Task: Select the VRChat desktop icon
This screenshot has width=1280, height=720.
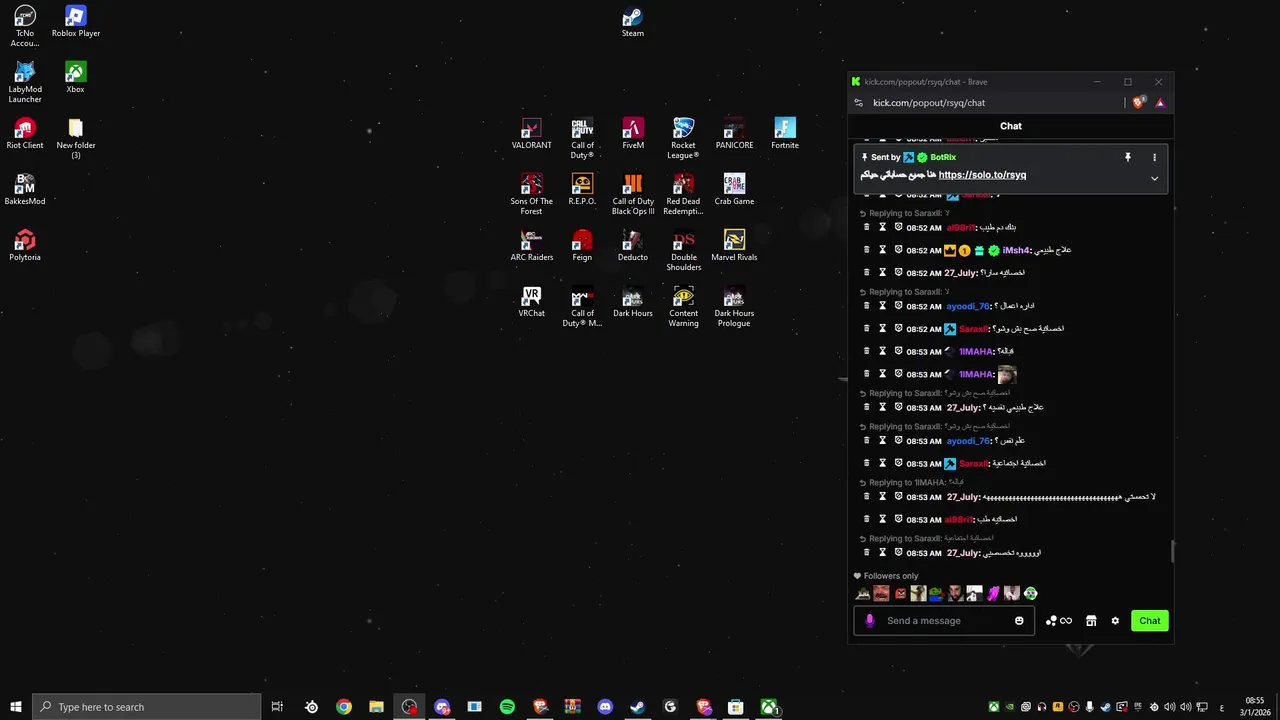Action: coord(531,302)
